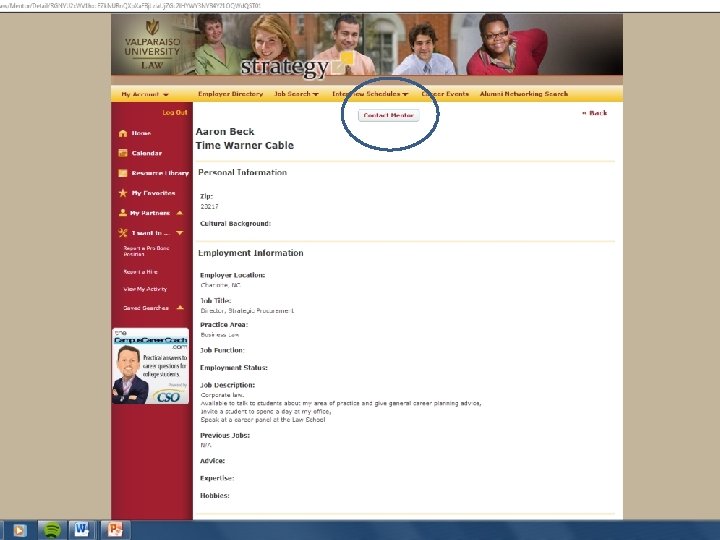Click the strategy banner title
Image resolution: width=720 pixels, height=540 pixels.
pyautogui.click(x=285, y=68)
